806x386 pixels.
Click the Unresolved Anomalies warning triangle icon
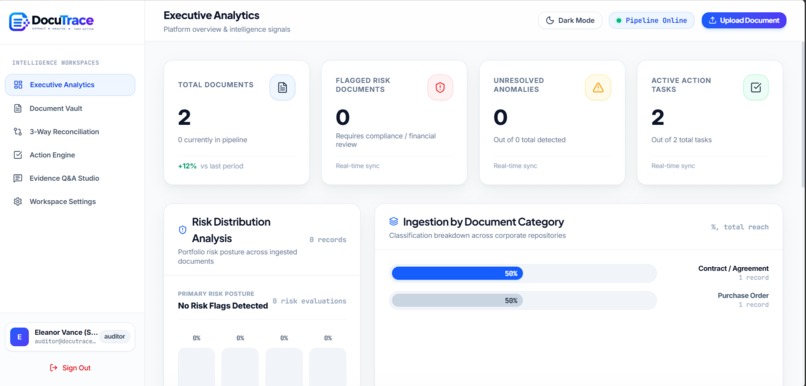[x=598, y=87]
